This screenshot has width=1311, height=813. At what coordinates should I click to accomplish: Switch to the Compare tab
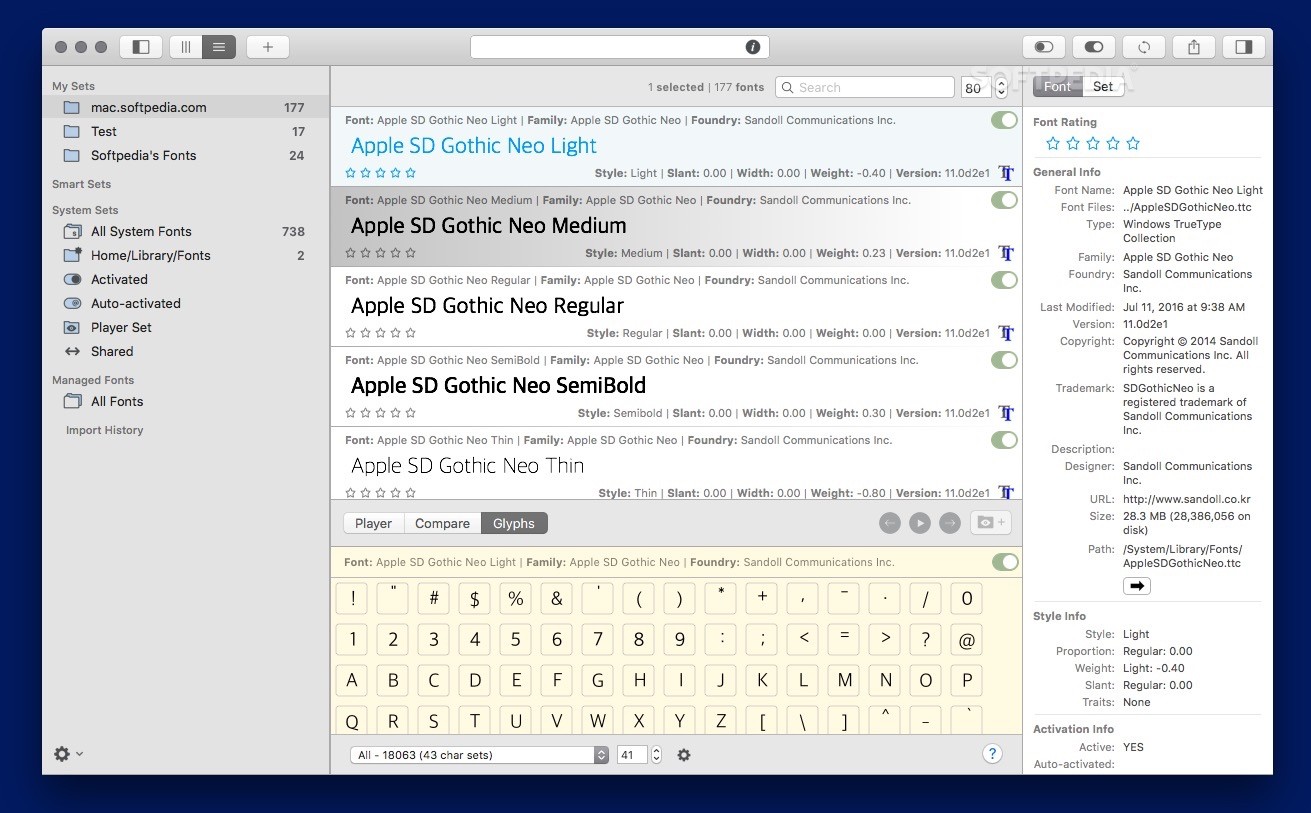442,522
